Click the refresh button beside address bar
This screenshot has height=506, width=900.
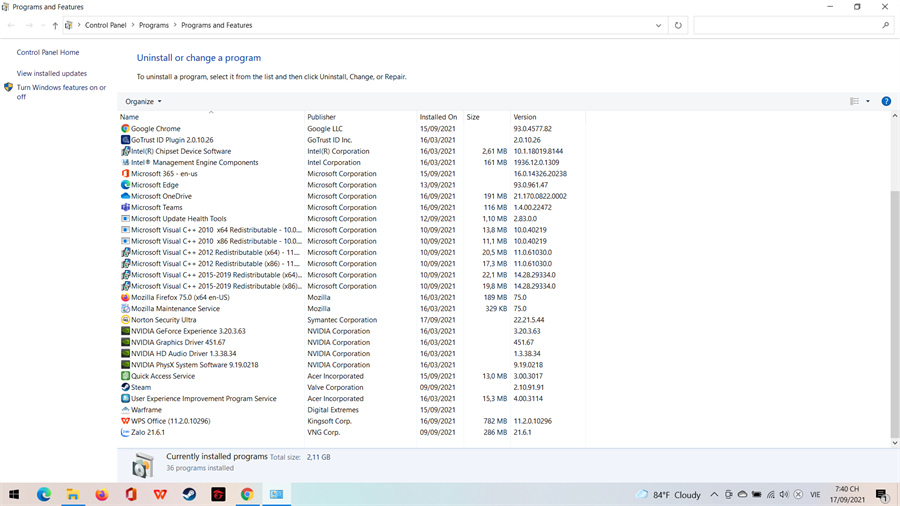(678, 25)
